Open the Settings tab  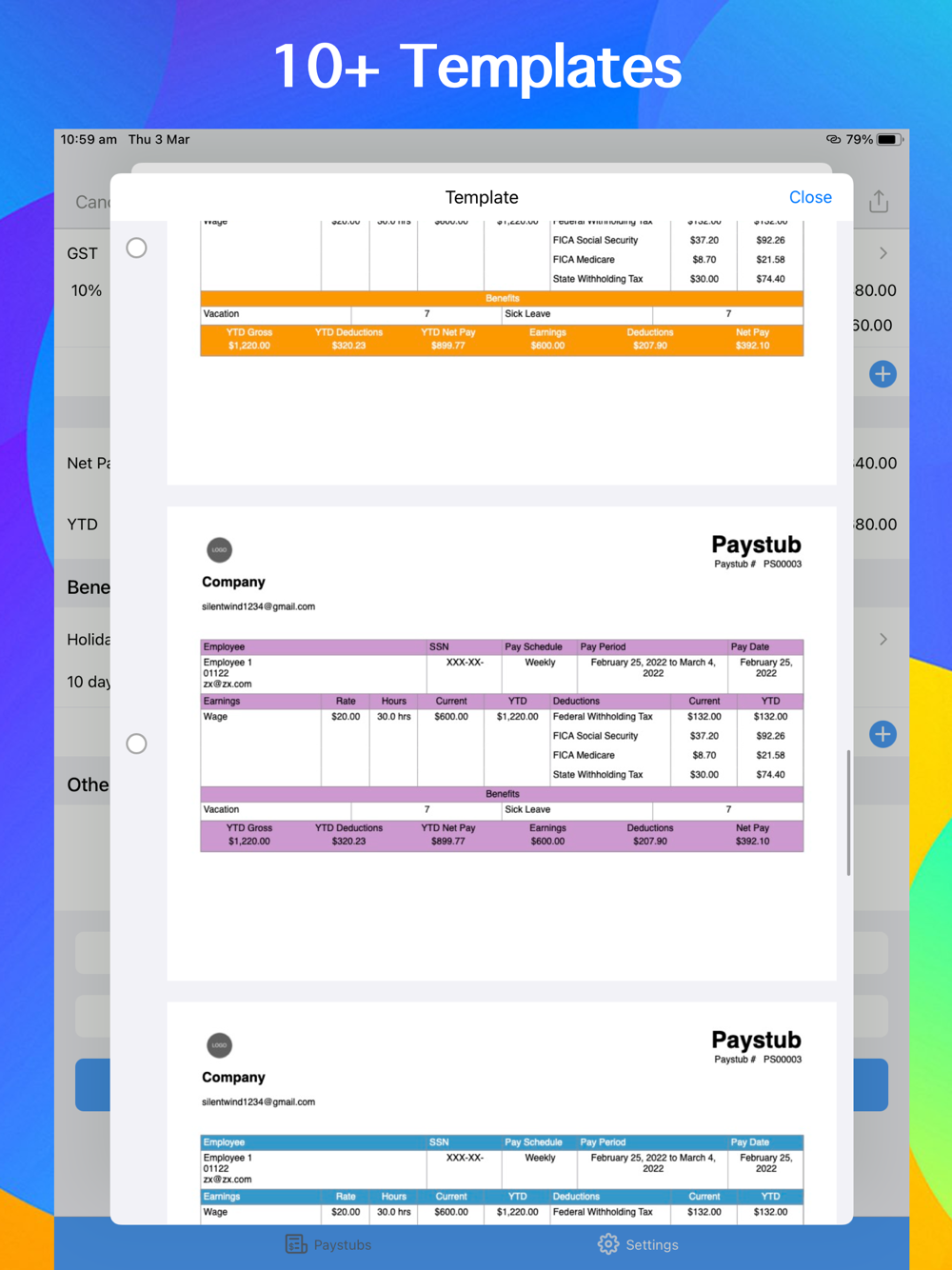point(638,1244)
